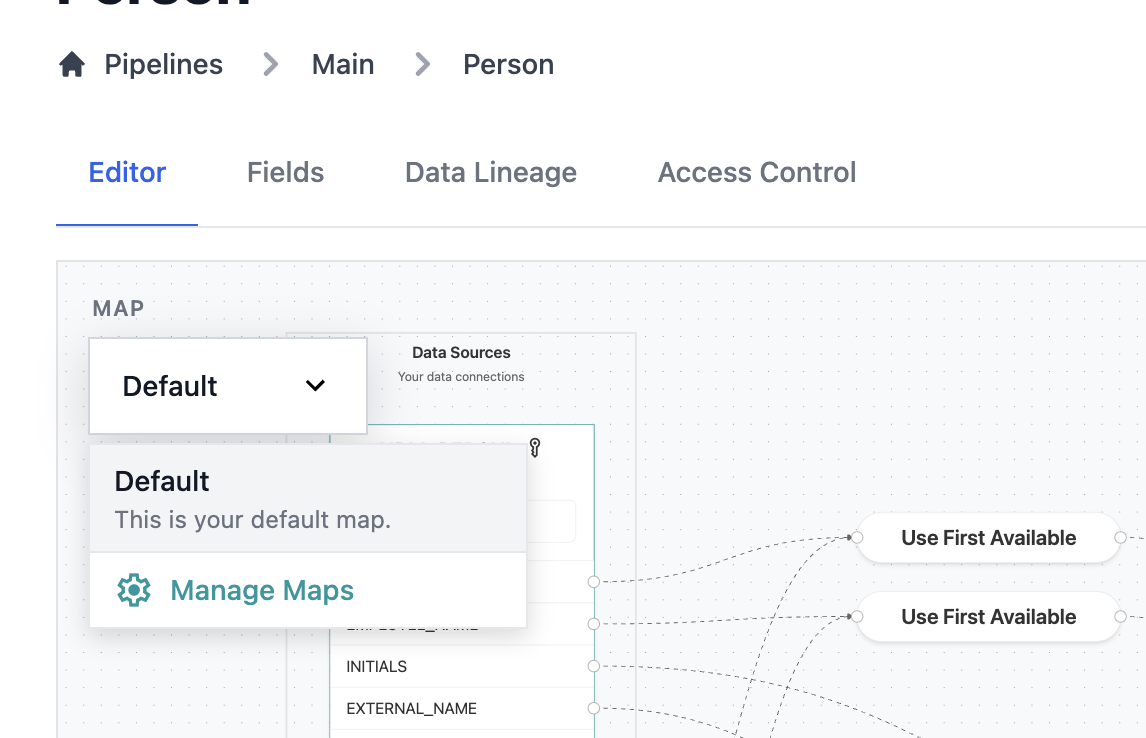Select the Person breadcrumb item
This screenshot has height=738, width=1146.
[508, 64]
